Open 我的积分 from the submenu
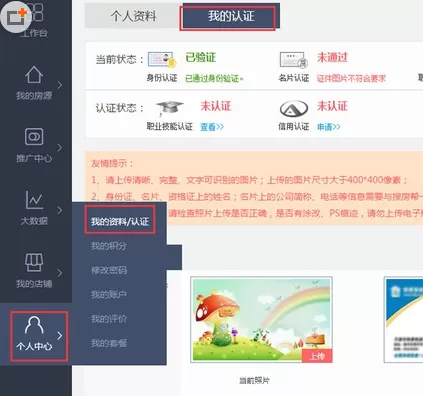 tap(109, 246)
